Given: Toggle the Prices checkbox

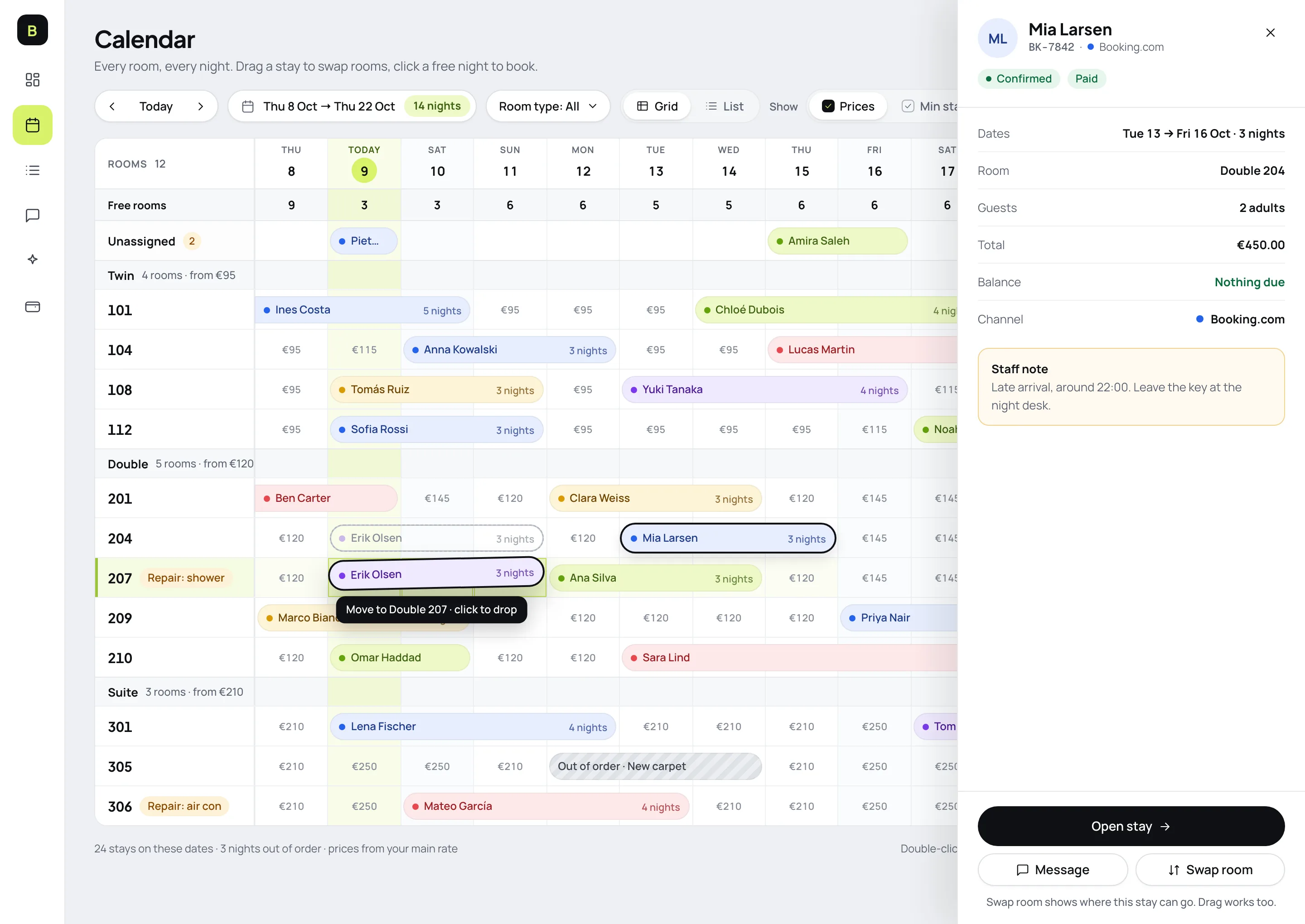Looking at the screenshot, I should click(x=847, y=106).
